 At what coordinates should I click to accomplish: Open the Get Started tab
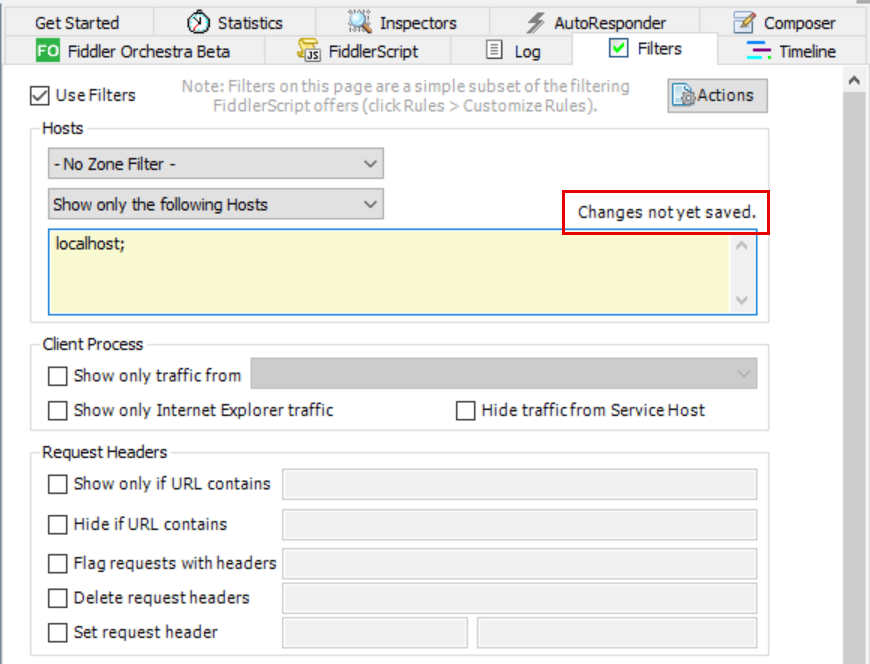point(77,23)
